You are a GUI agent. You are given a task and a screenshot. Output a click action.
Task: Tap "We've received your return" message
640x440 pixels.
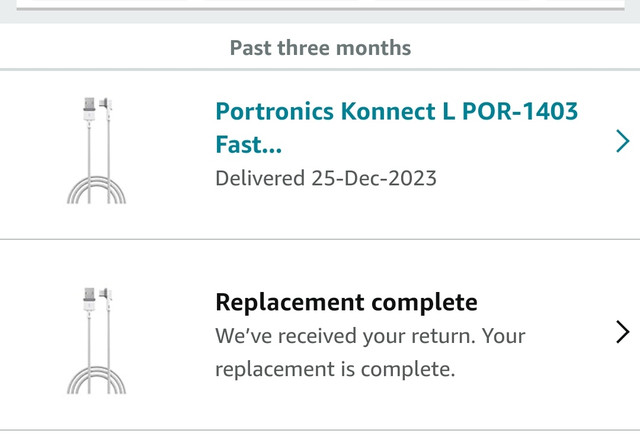pos(370,336)
